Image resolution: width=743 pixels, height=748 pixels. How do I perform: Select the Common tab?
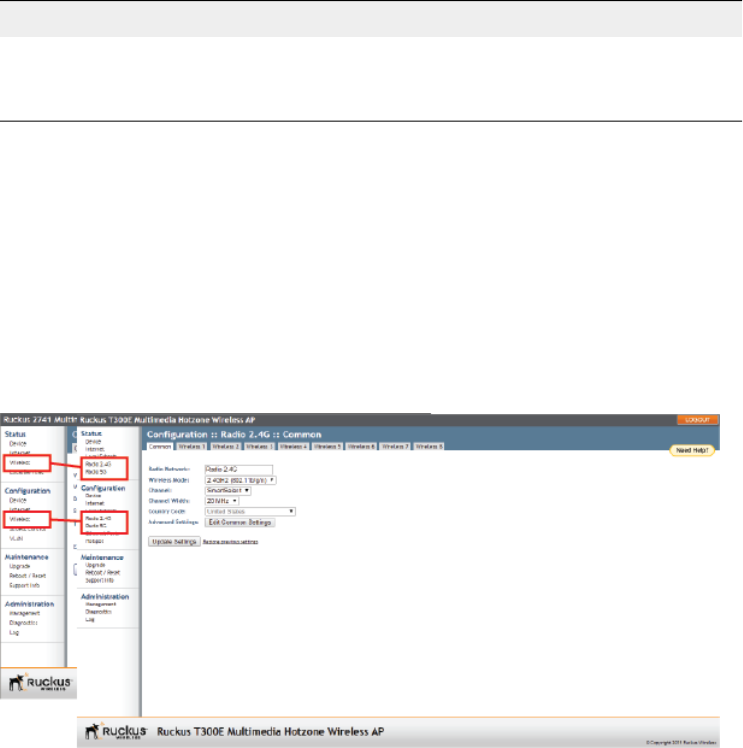160,447
